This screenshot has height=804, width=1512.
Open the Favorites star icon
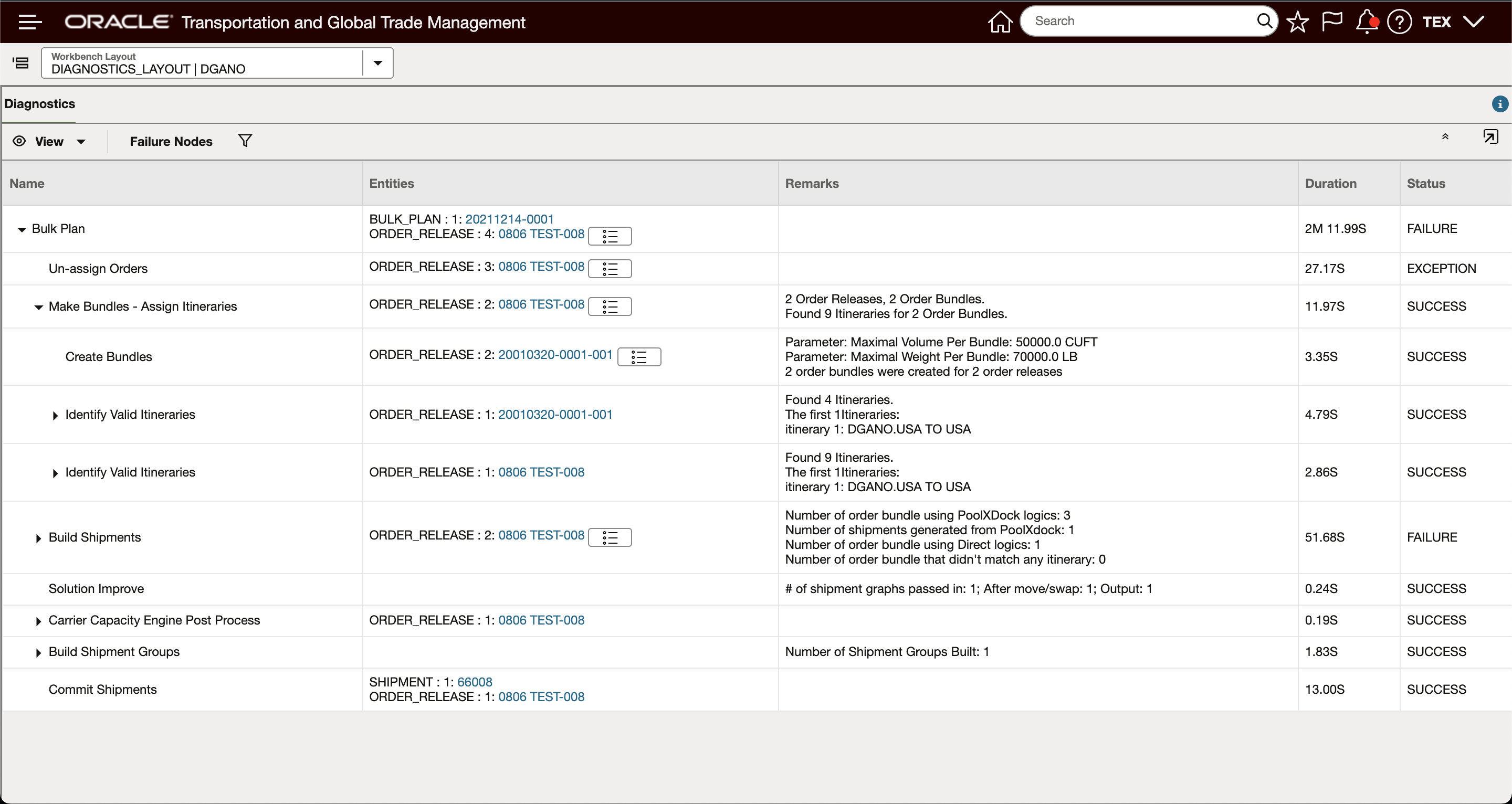[x=1297, y=22]
